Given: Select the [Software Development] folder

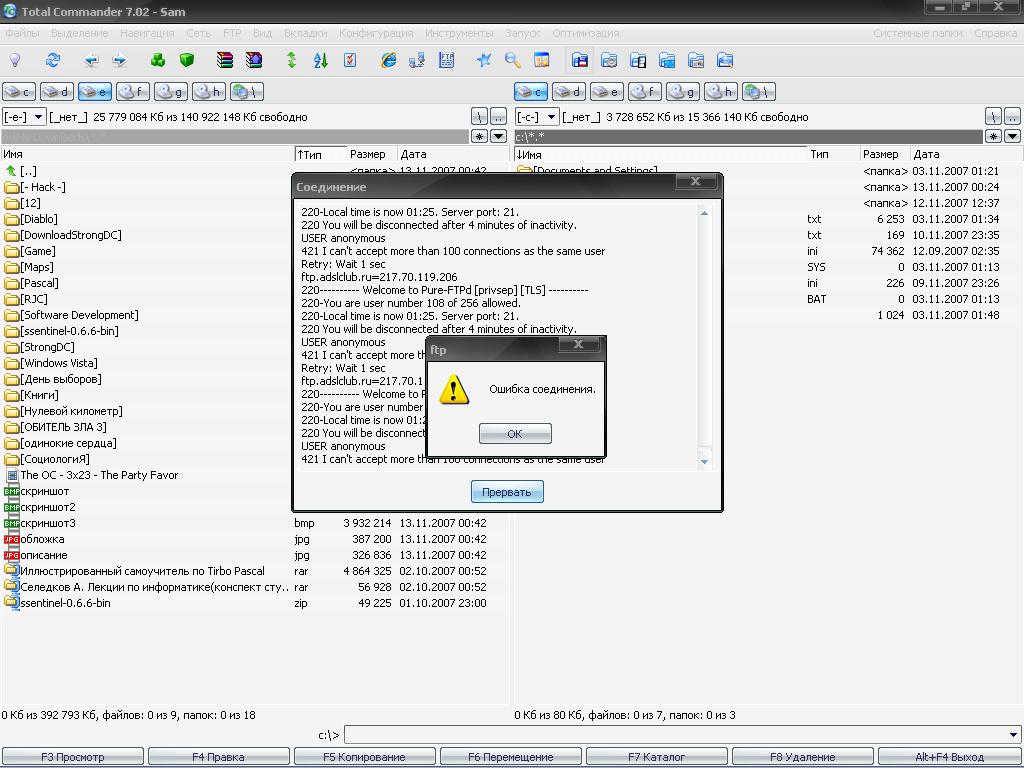Looking at the screenshot, I should coord(72,315).
